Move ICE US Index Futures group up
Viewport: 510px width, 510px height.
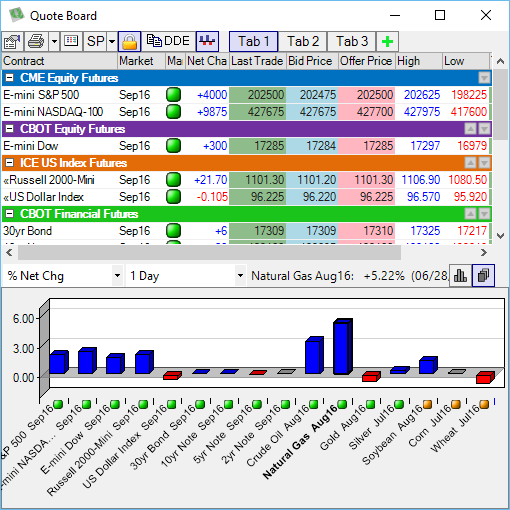[x=471, y=163]
